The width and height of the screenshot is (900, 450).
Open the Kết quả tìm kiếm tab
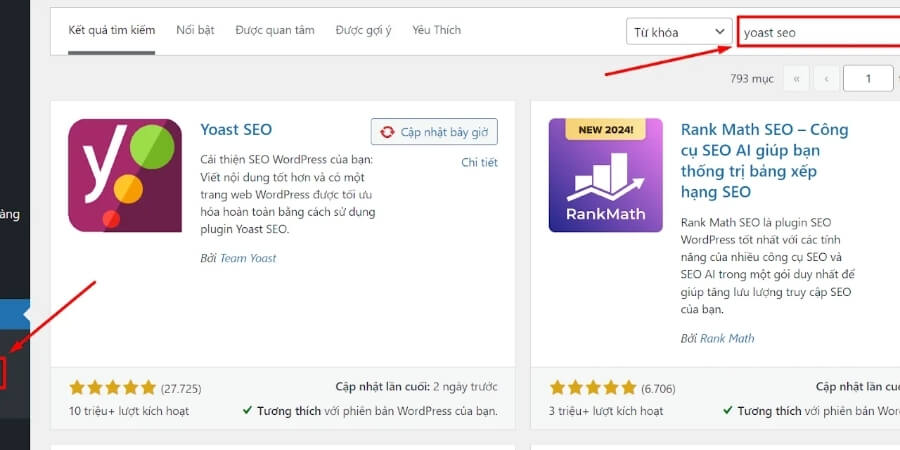pos(111,30)
